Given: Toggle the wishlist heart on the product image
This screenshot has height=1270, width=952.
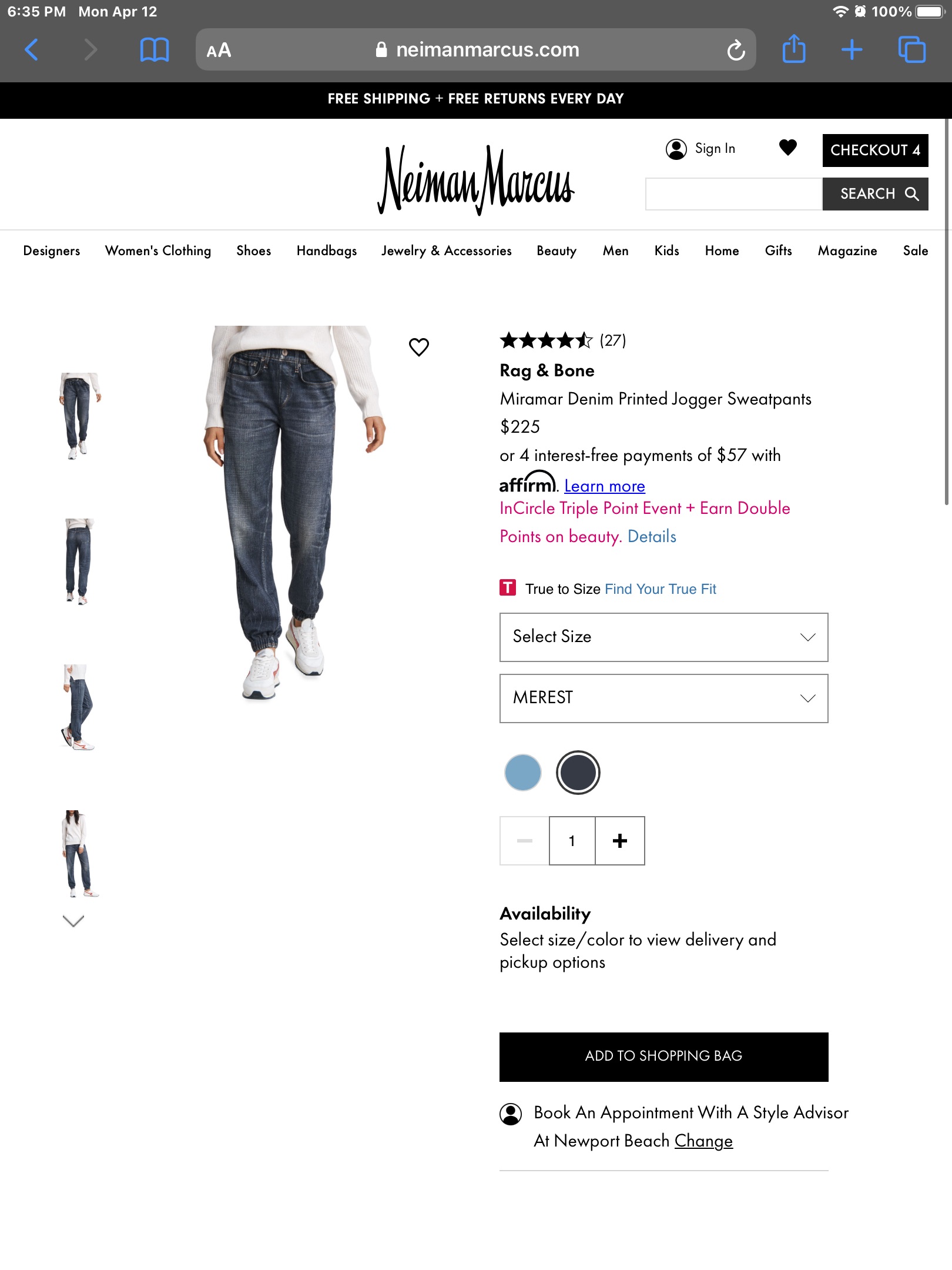Looking at the screenshot, I should [419, 347].
